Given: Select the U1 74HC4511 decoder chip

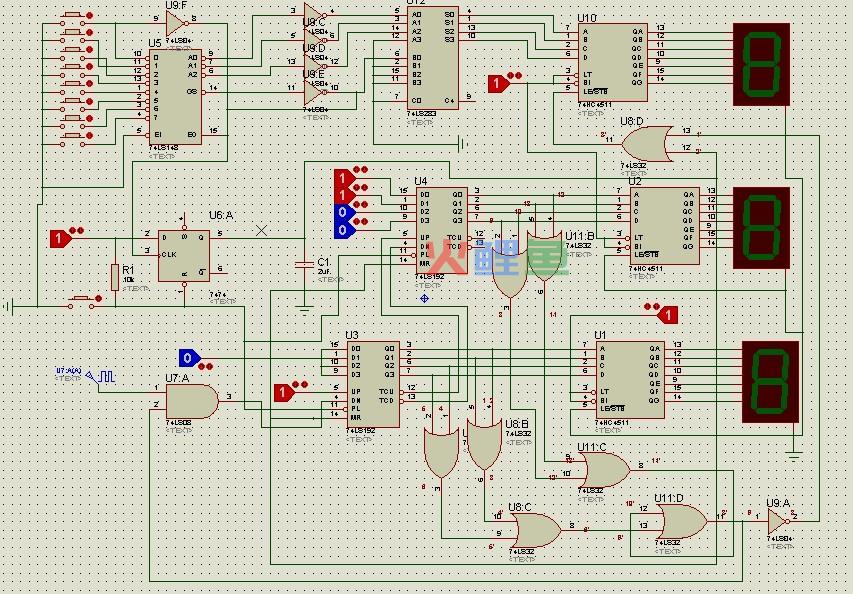Looking at the screenshot, I should [x=630, y=379].
